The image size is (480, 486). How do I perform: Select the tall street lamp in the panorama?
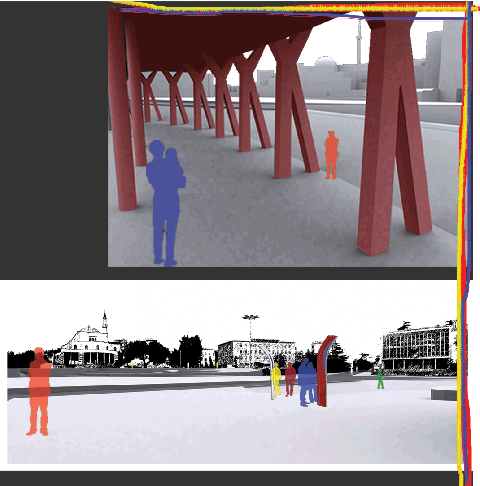point(250,340)
